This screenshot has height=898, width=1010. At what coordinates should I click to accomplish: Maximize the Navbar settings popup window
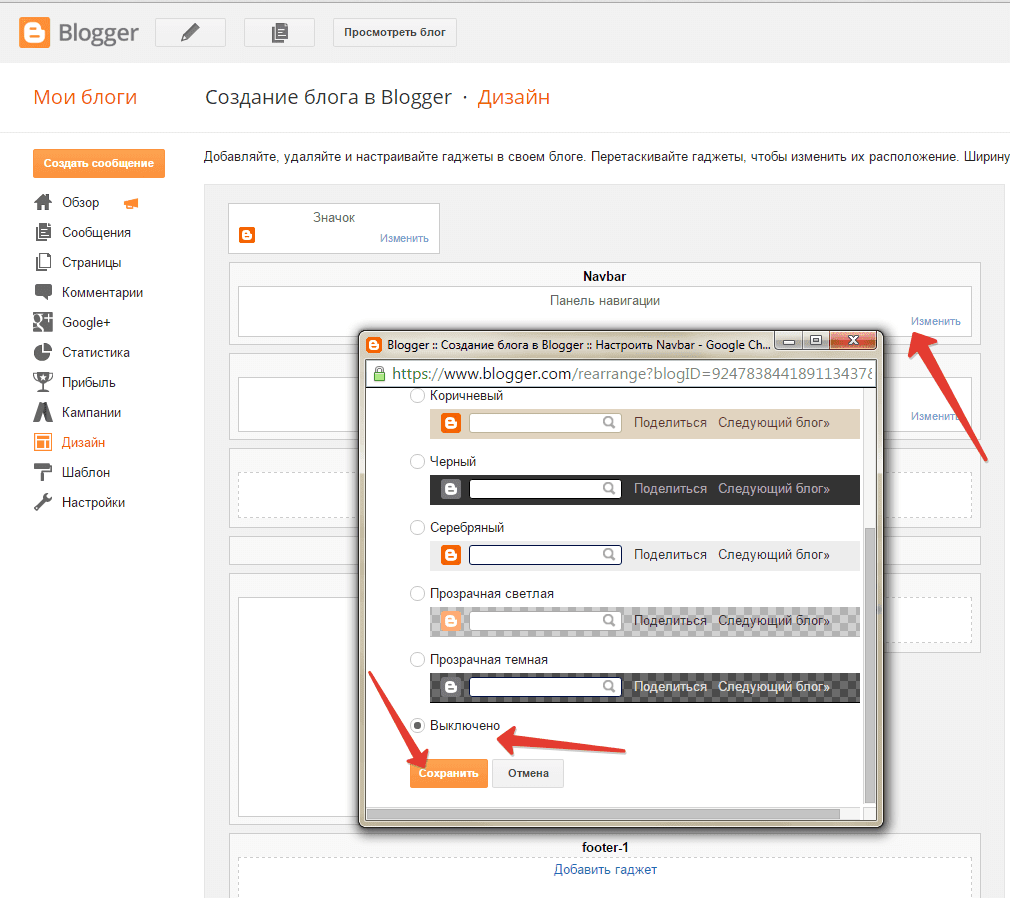pos(816,340)
